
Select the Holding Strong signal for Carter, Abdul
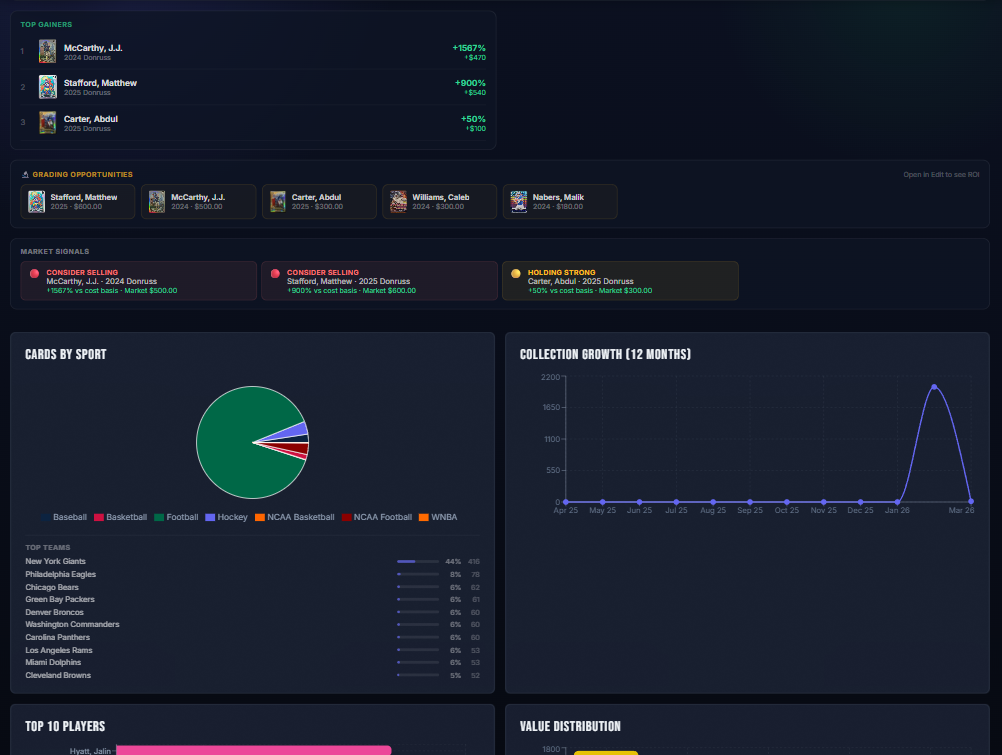tap(620, 280)
